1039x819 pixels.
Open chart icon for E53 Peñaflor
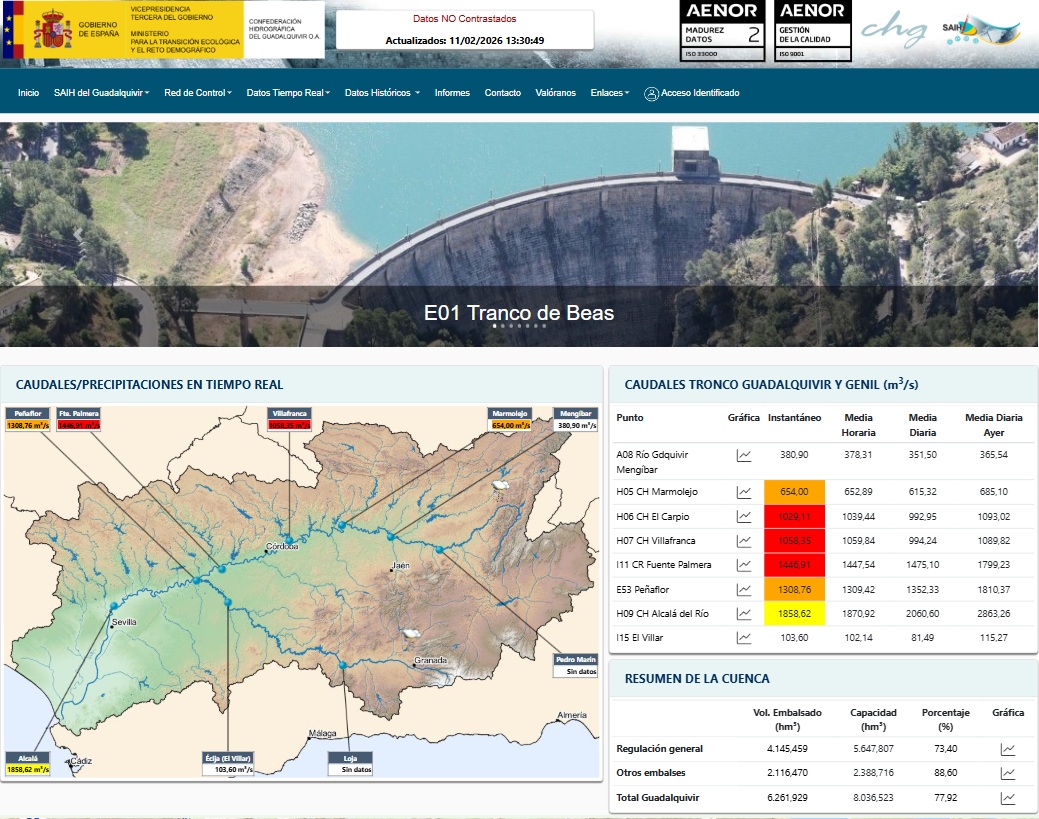pyautogui.click(x=743, y=589)
